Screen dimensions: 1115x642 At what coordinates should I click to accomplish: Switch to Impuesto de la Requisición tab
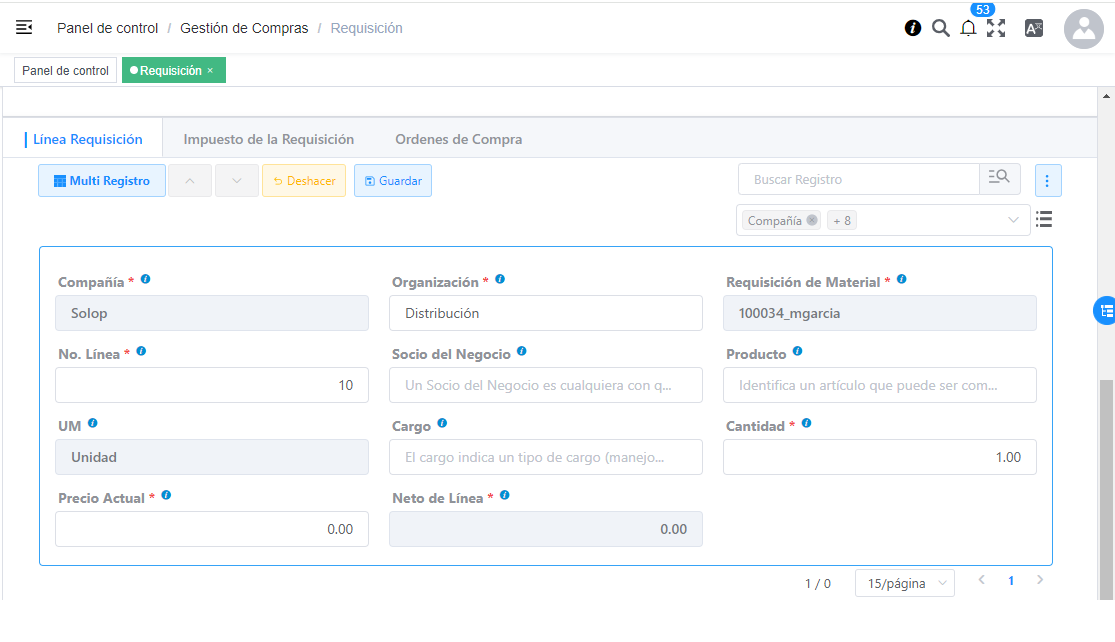[268, 139]
